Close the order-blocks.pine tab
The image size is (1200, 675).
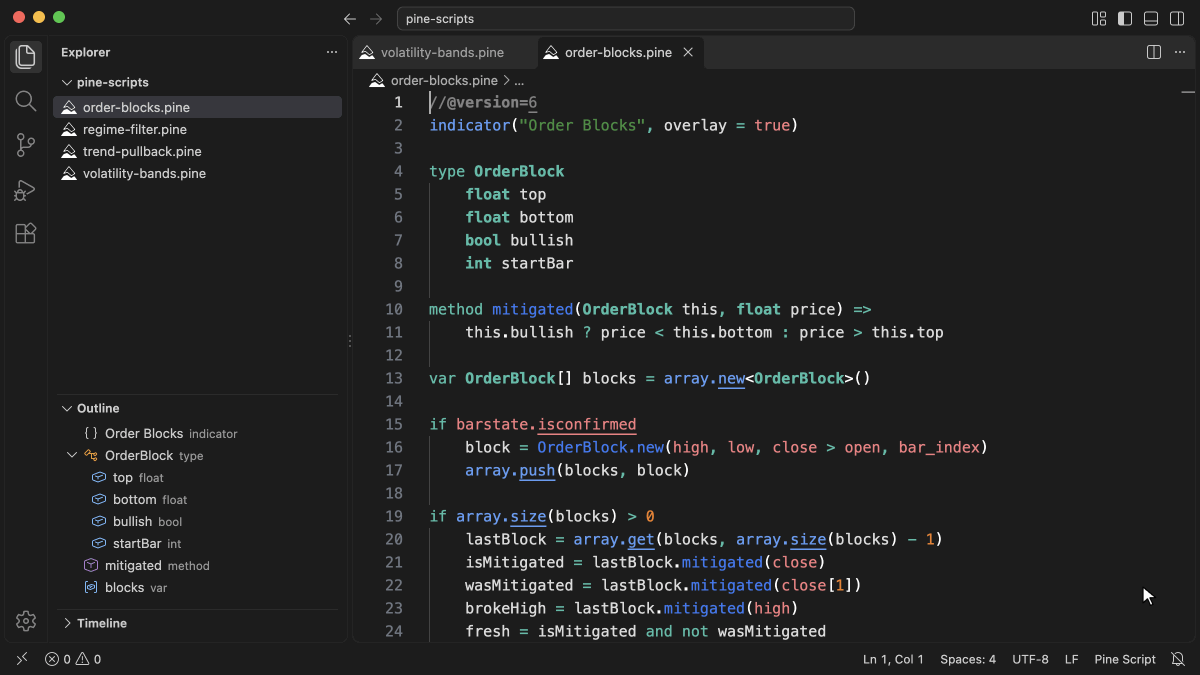point(688,52)
